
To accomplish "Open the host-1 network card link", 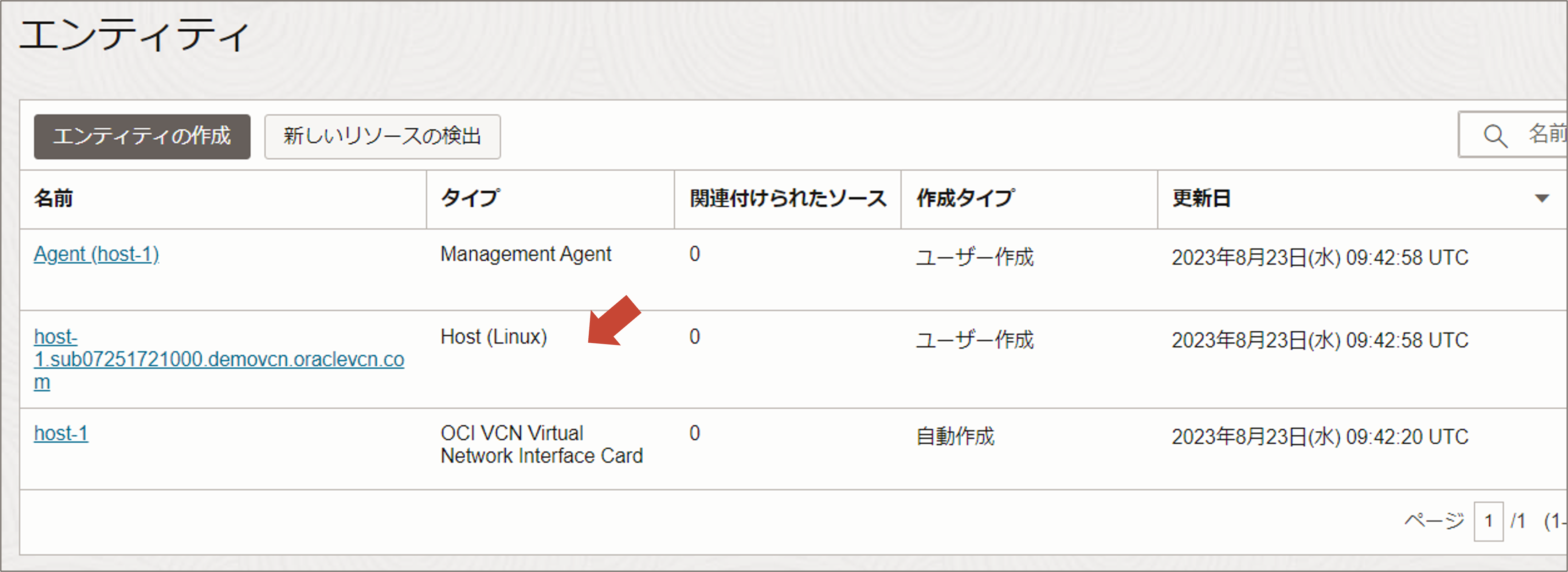I will pyautogui.click(x=61, y=434).
